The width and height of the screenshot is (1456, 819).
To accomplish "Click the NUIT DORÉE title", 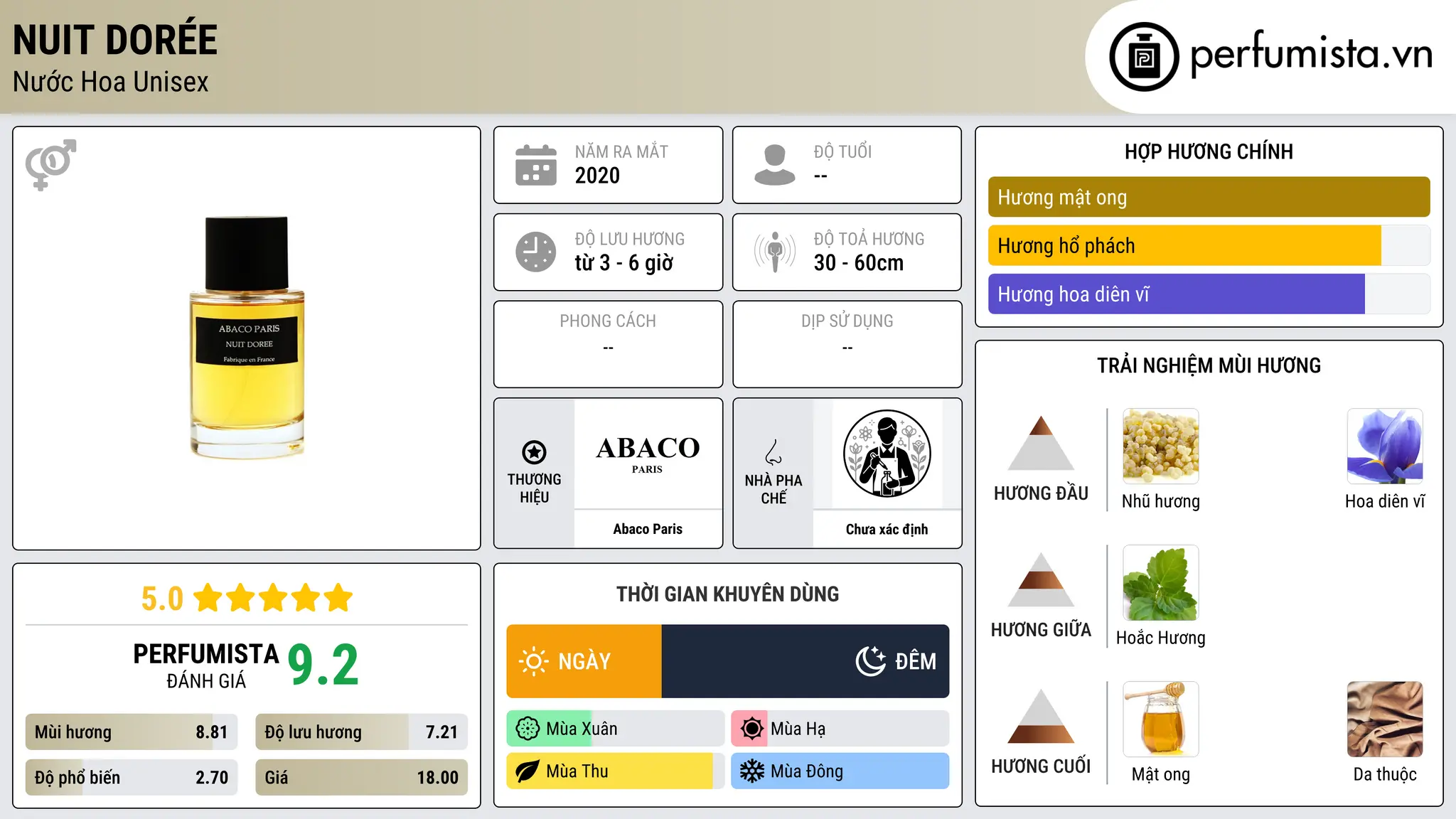I will (x=115, y=40).
